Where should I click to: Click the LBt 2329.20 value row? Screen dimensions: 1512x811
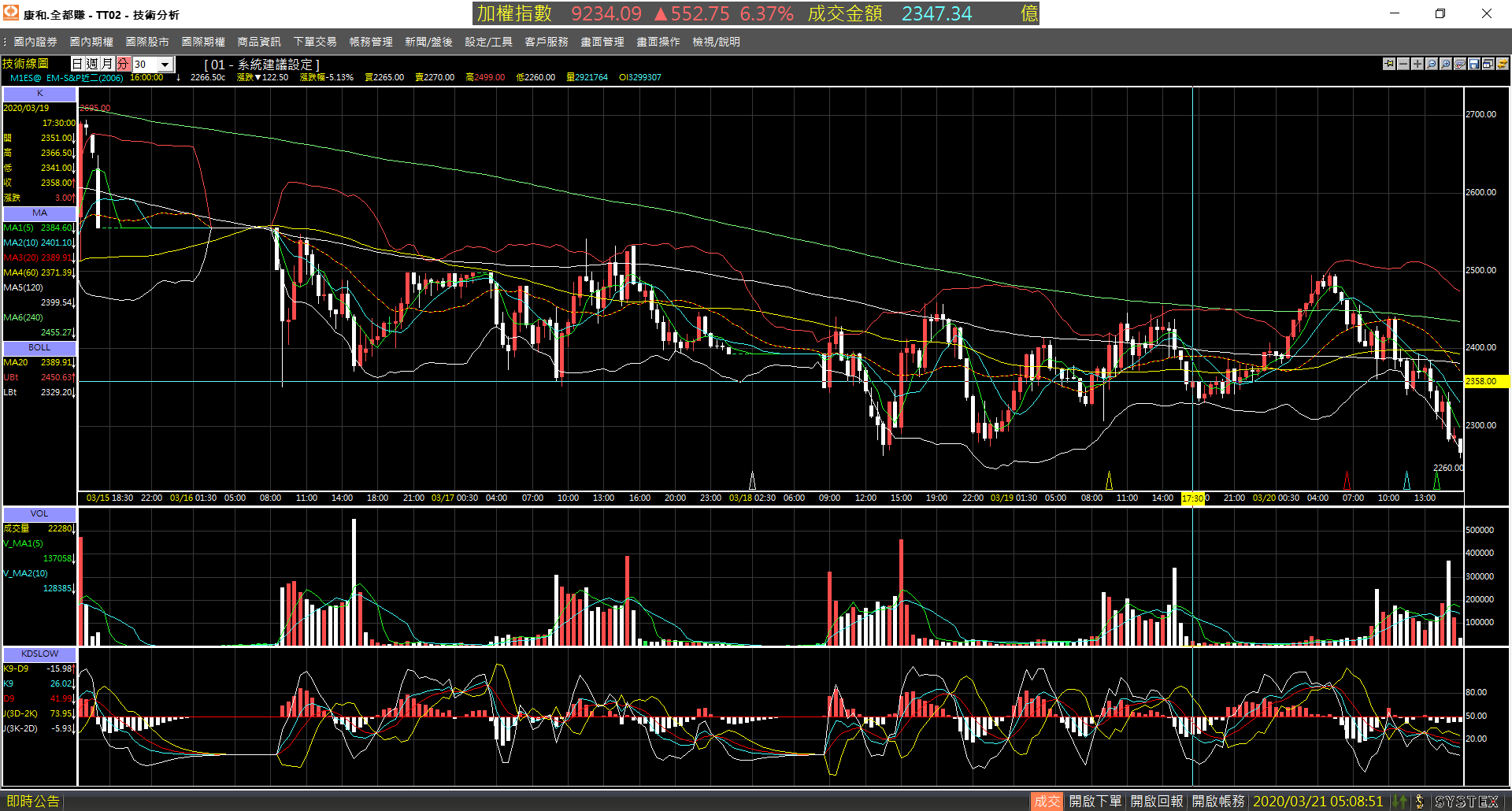[x=39, y=392]
